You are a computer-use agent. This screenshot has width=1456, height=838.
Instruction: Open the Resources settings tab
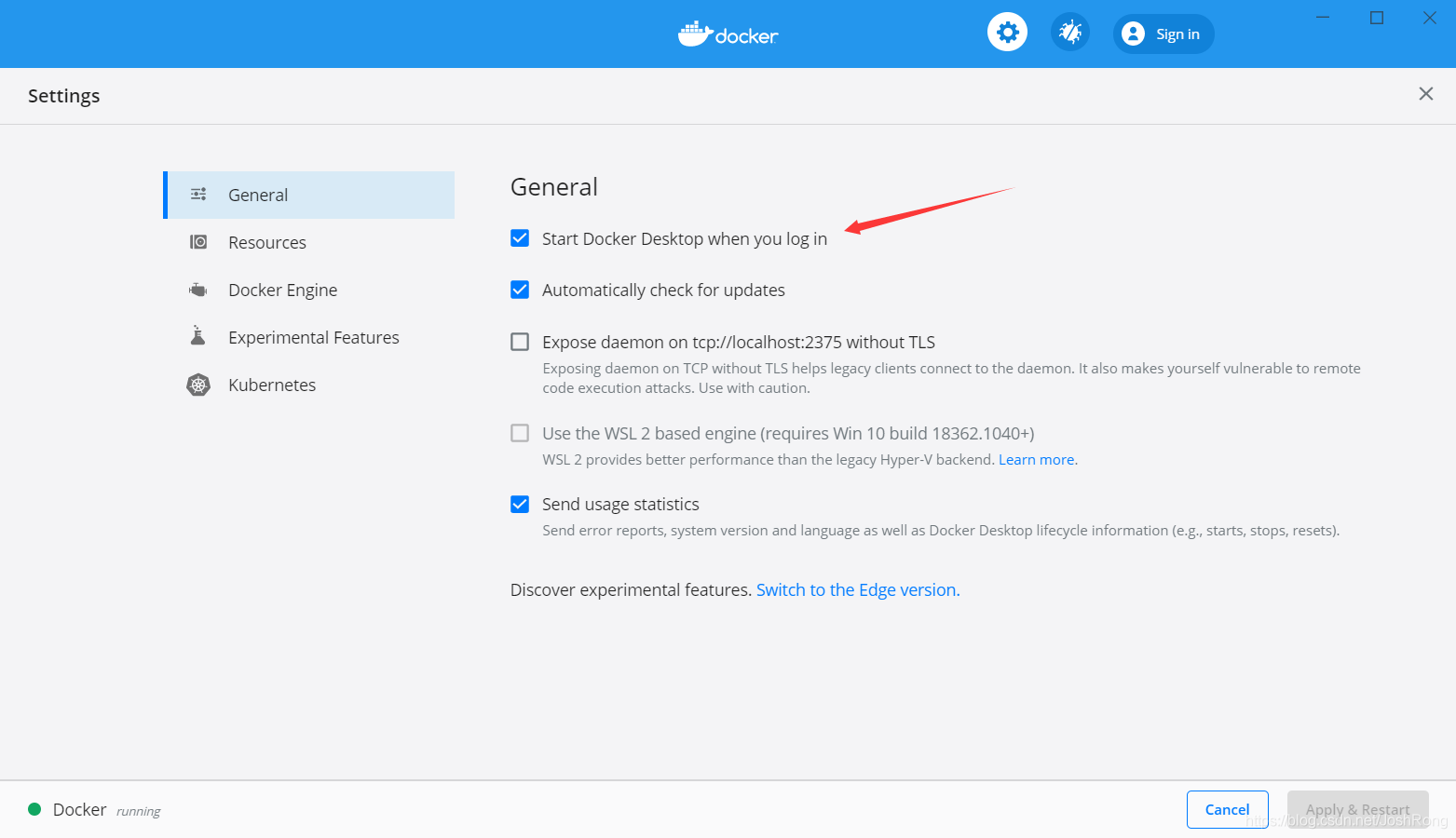tap(309, 242)
